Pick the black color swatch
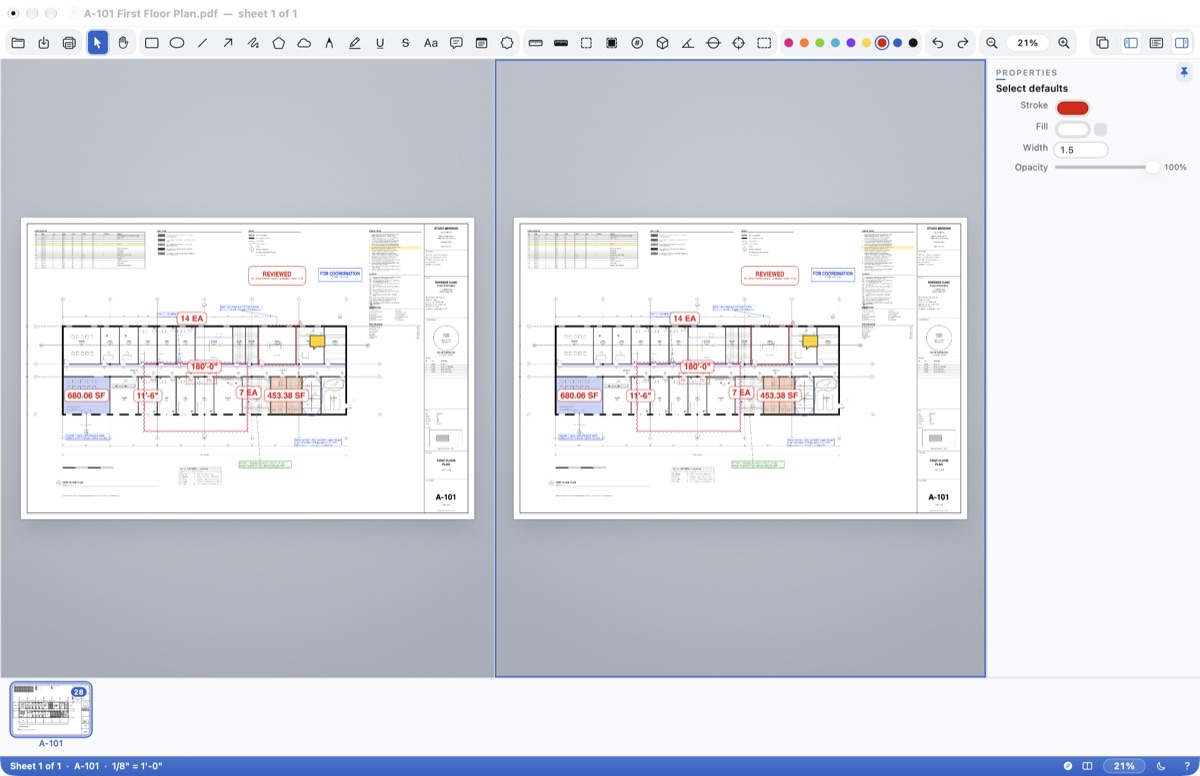Image resolution: width=1200 pixels, height=776 pixels. coord(913,43)
